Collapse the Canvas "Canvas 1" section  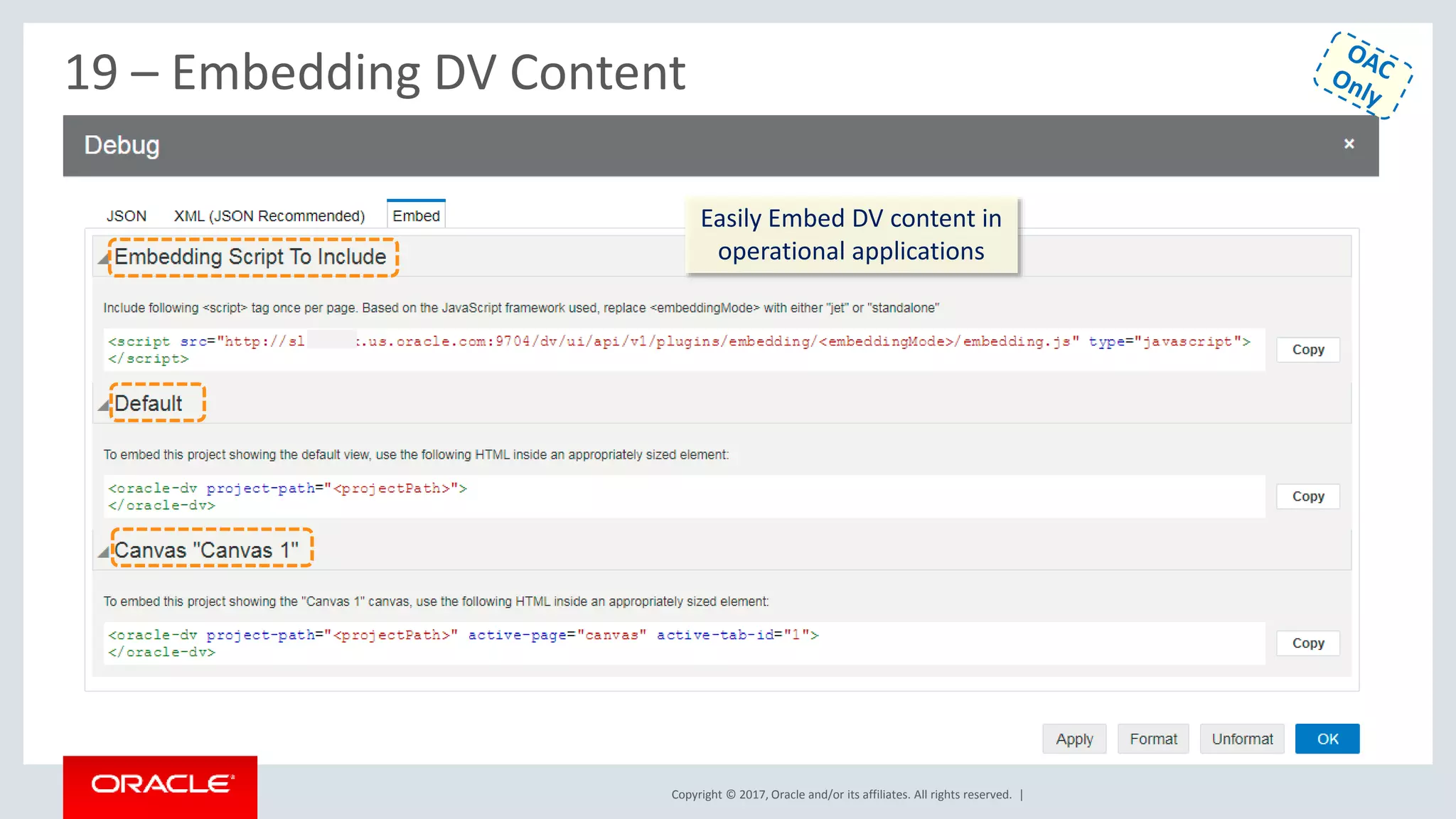tap(104, 552)
